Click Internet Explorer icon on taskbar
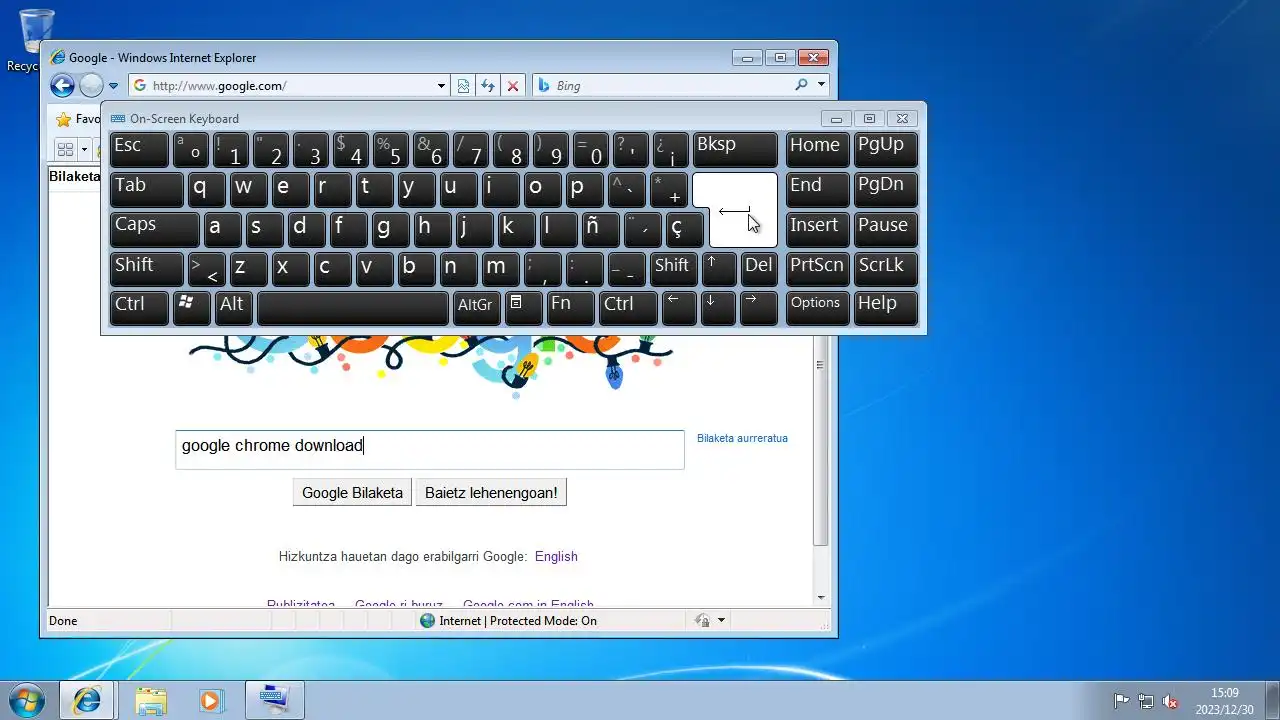Image resolution: width=1280 pixels, height=720 pixels. (87, 700)
